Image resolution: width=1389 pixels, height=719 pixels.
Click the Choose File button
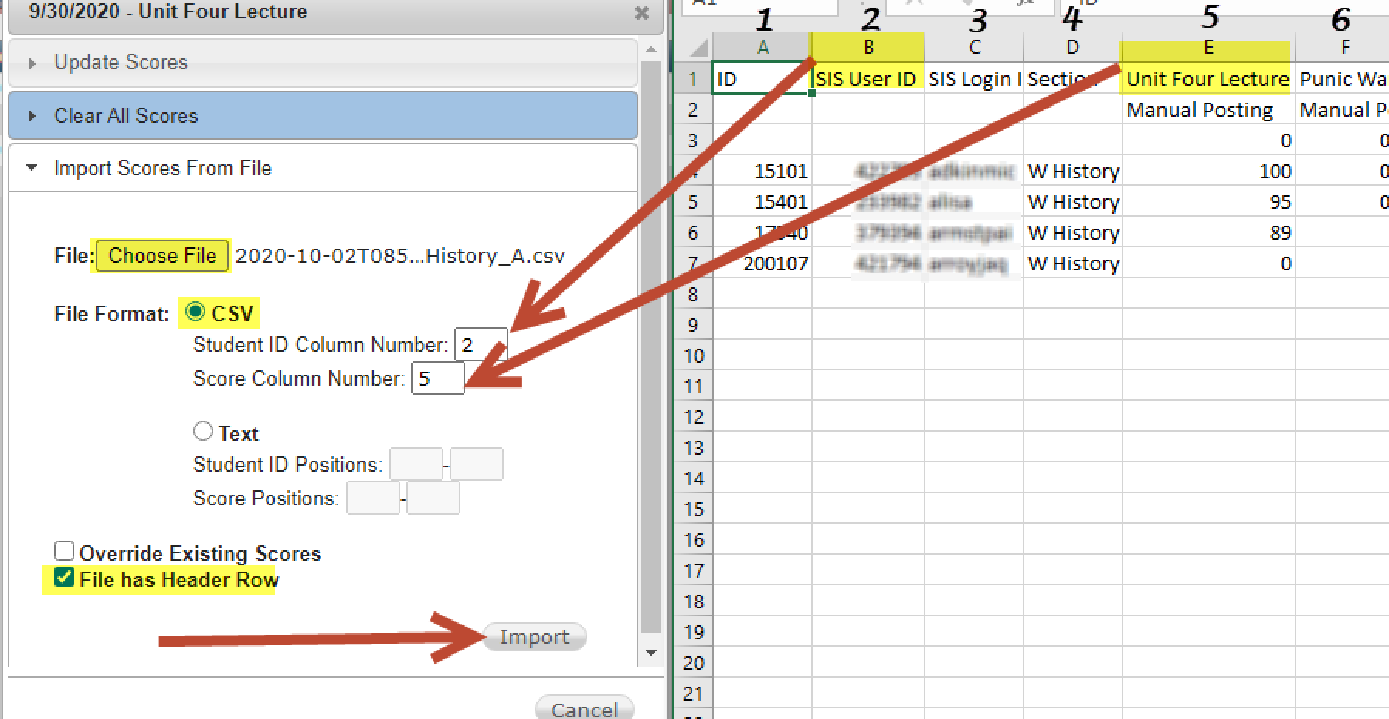tap(162, 256)
